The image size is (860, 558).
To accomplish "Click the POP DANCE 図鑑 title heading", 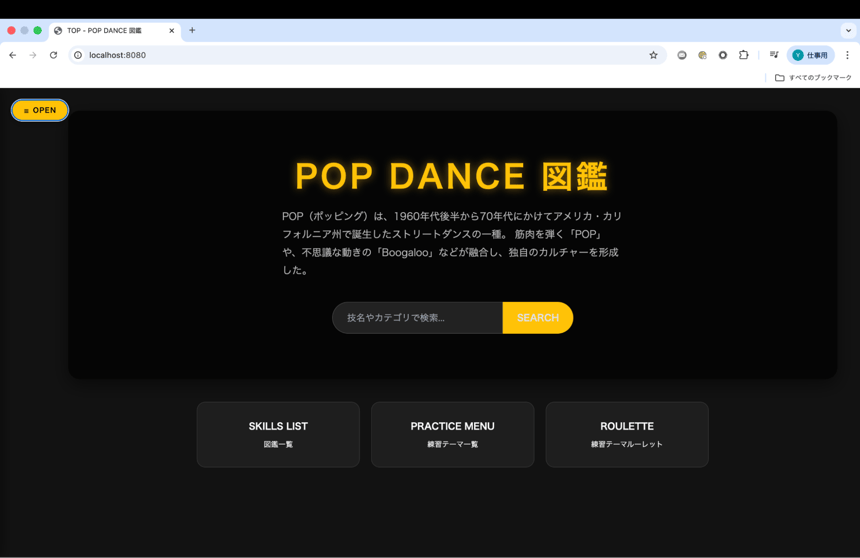I will [451, 176].
